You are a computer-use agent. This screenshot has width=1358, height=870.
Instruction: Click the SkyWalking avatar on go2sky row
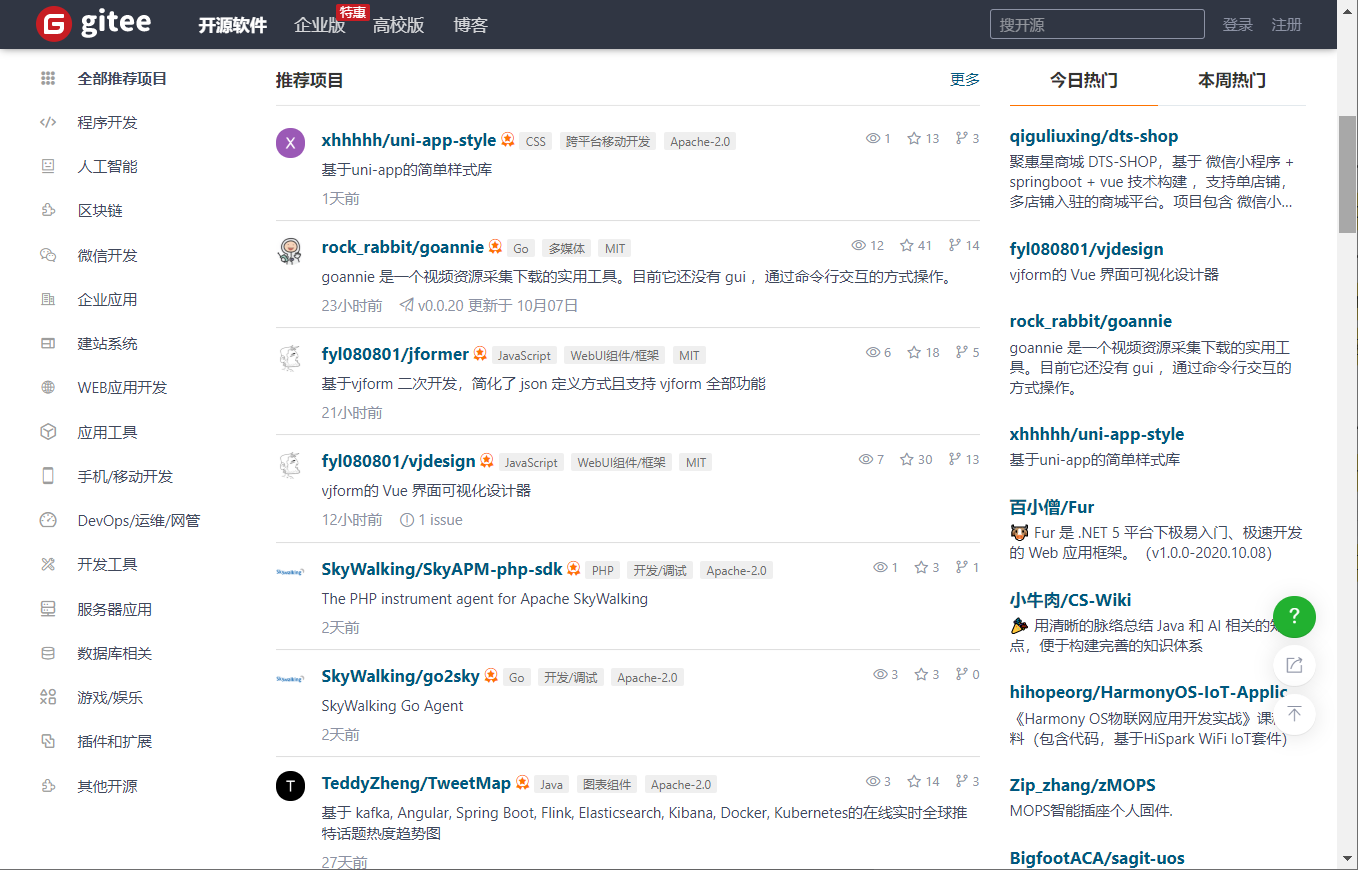[x=290, y=679]
